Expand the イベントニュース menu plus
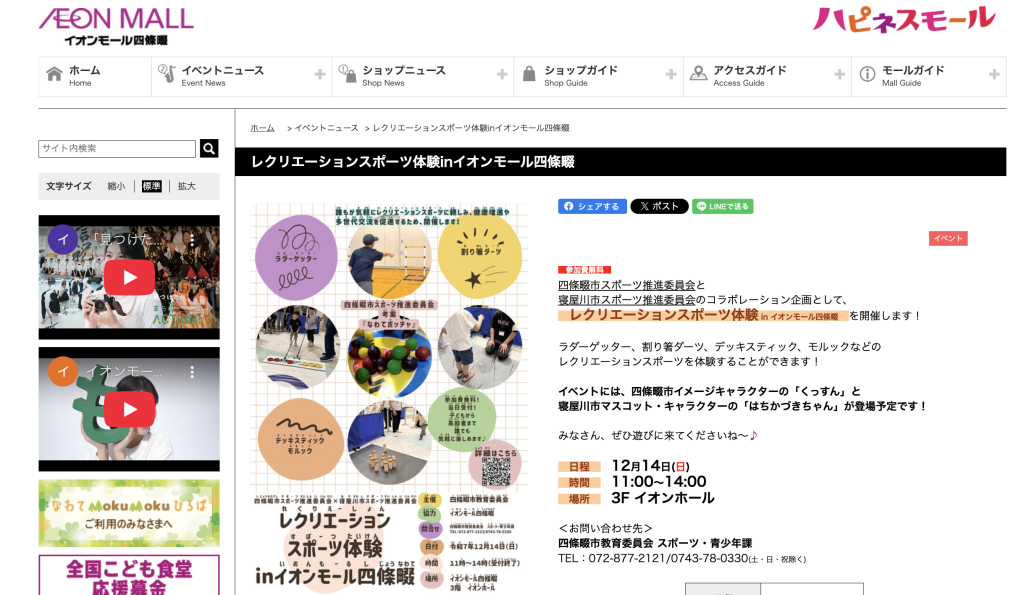 pos(320,75)
